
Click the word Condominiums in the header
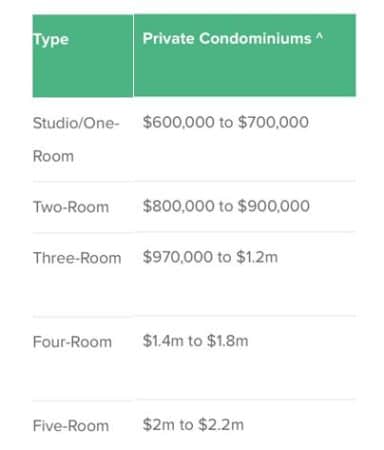tap(255, 39)
